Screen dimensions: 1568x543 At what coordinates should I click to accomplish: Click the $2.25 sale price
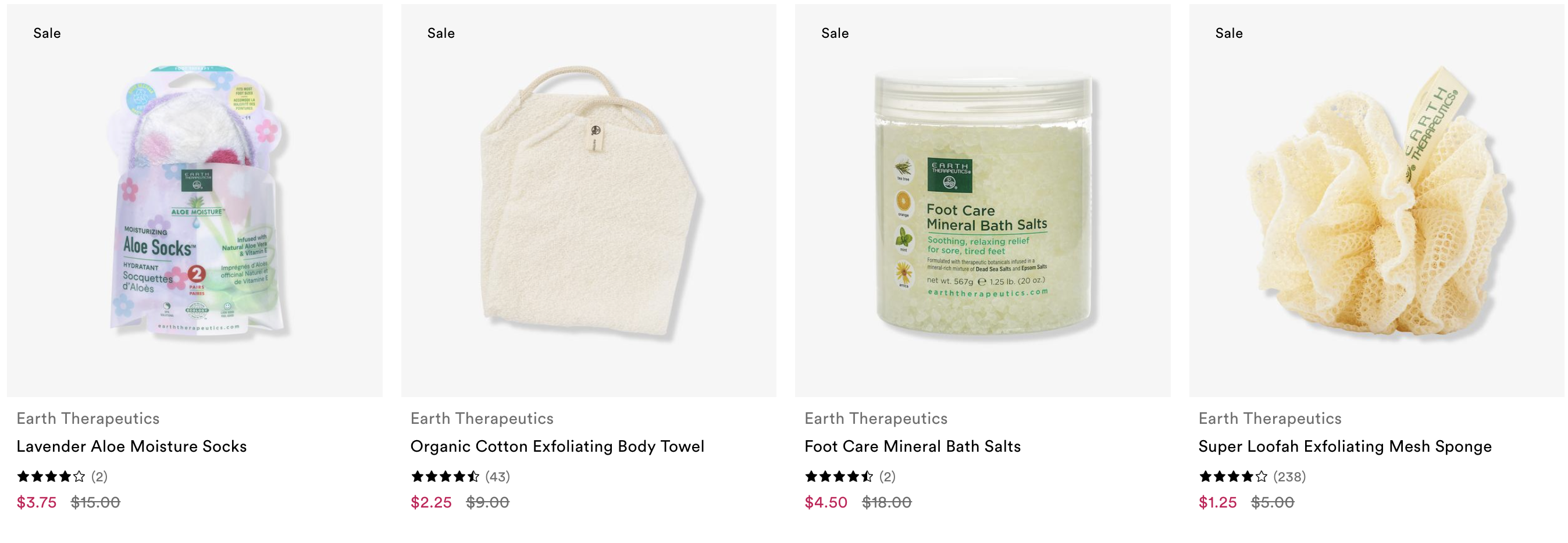pos(431,502)
